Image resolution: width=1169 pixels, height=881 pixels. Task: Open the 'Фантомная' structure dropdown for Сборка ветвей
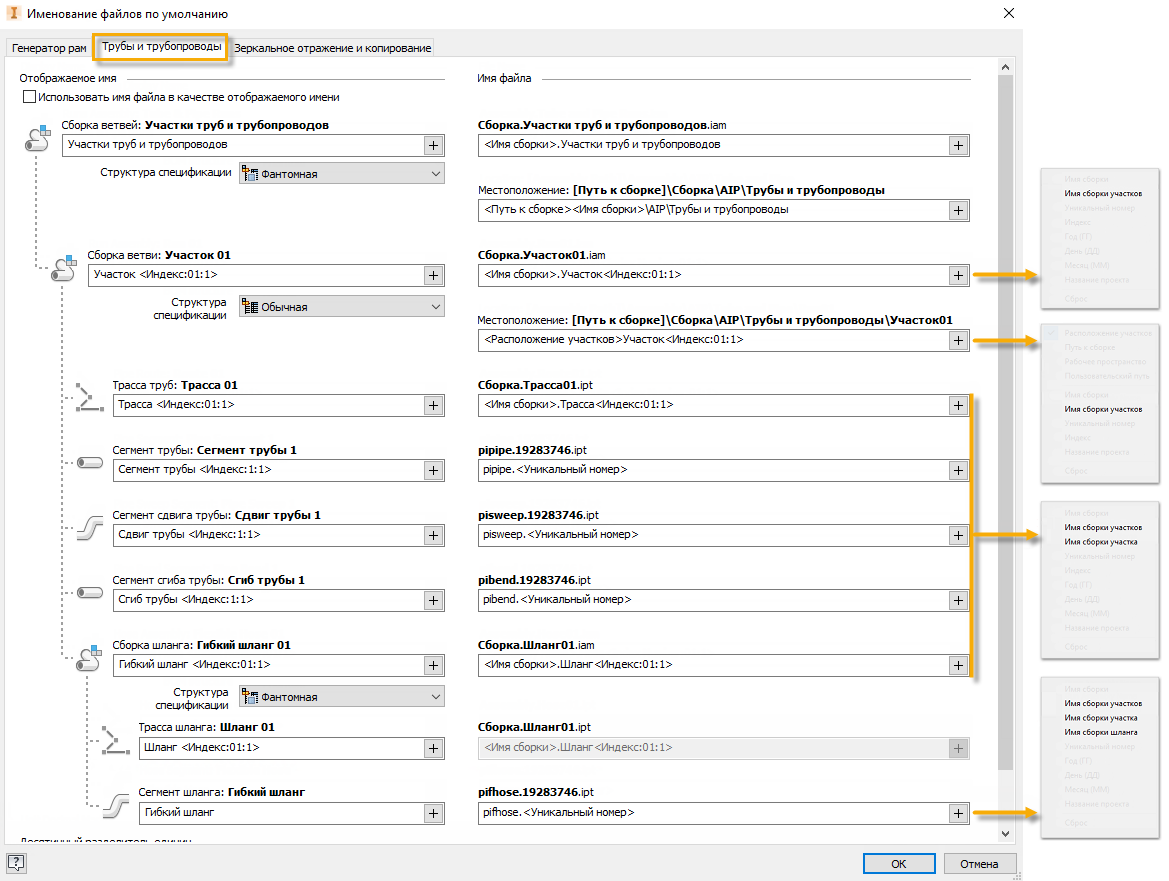pos(341,174)
